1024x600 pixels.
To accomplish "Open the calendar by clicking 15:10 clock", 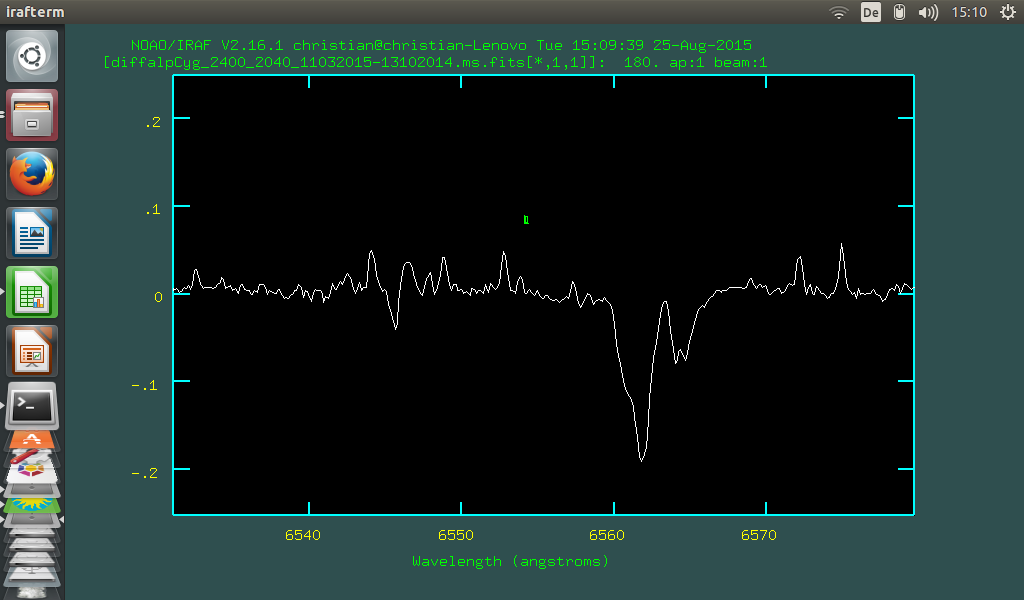I will 970,12.
